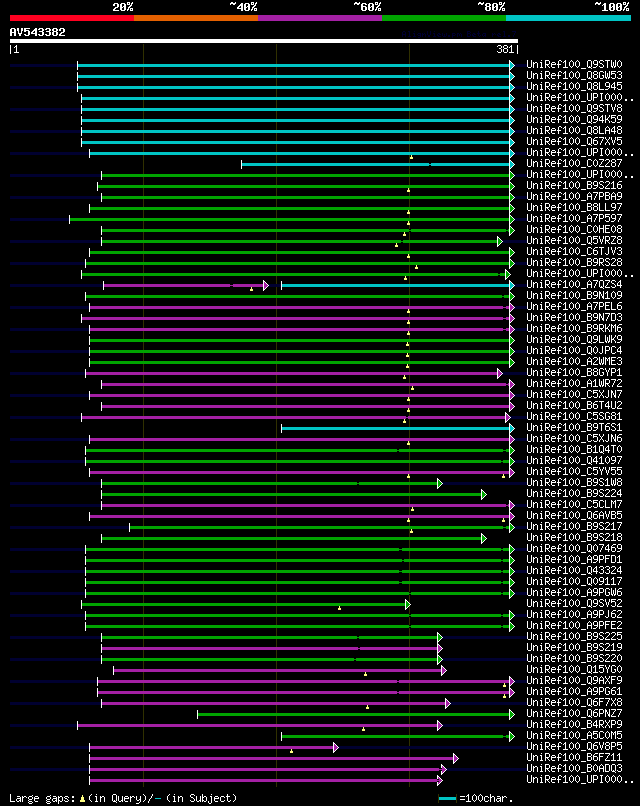Click hit label UniRef100_Q9AXF9
640x806 pixels.
(574, 681)
